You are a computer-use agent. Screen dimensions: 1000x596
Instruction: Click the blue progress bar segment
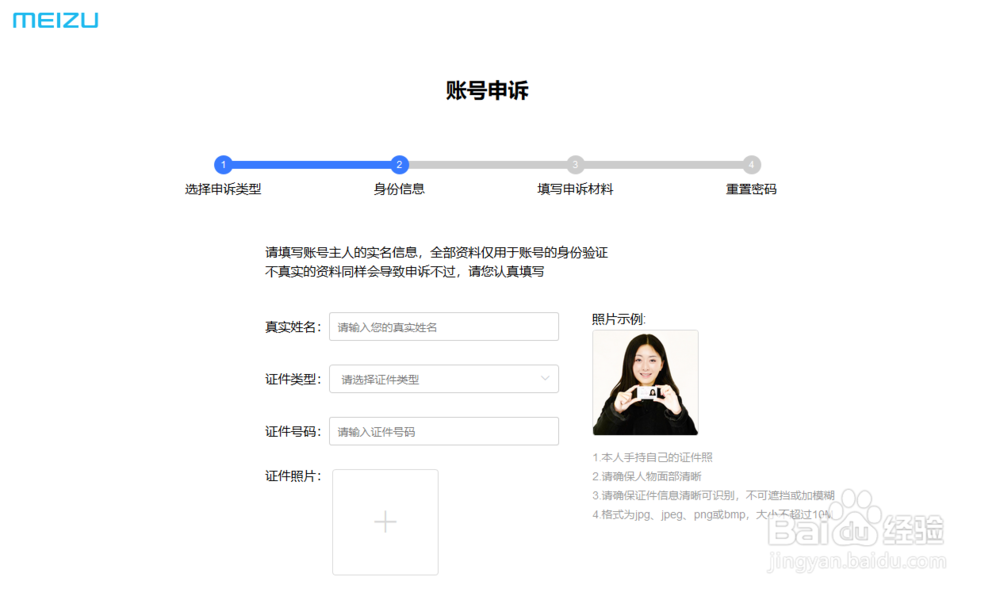[x=310, y=165]
